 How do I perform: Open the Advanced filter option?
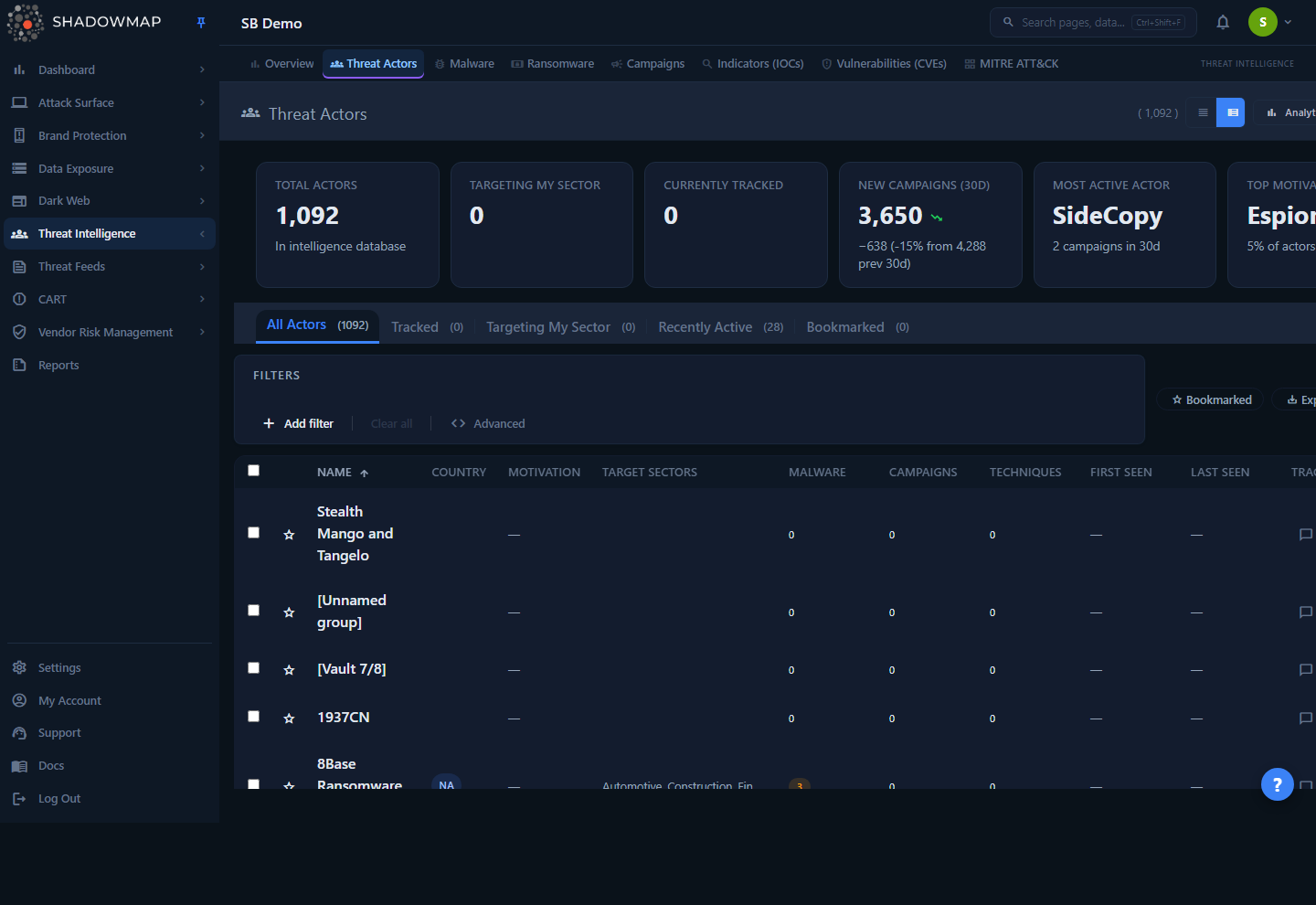pyautogui.click(x=488, y=424)
